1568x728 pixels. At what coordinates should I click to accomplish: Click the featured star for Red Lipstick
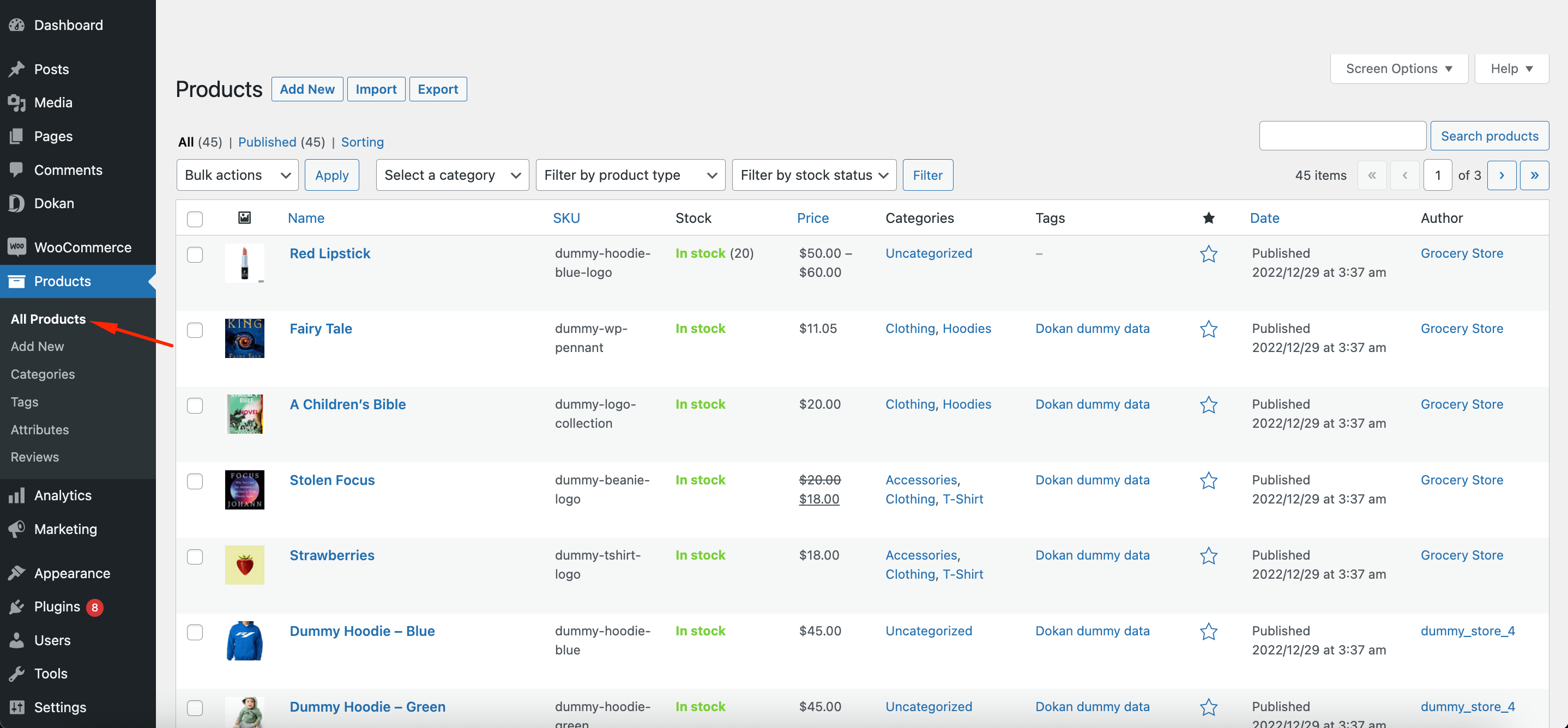pyautogui.click(x=1208, y=253)
